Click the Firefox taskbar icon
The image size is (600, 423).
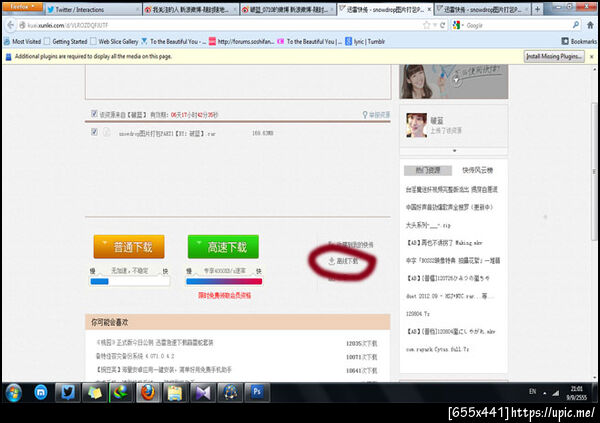[x=148, y=393]
